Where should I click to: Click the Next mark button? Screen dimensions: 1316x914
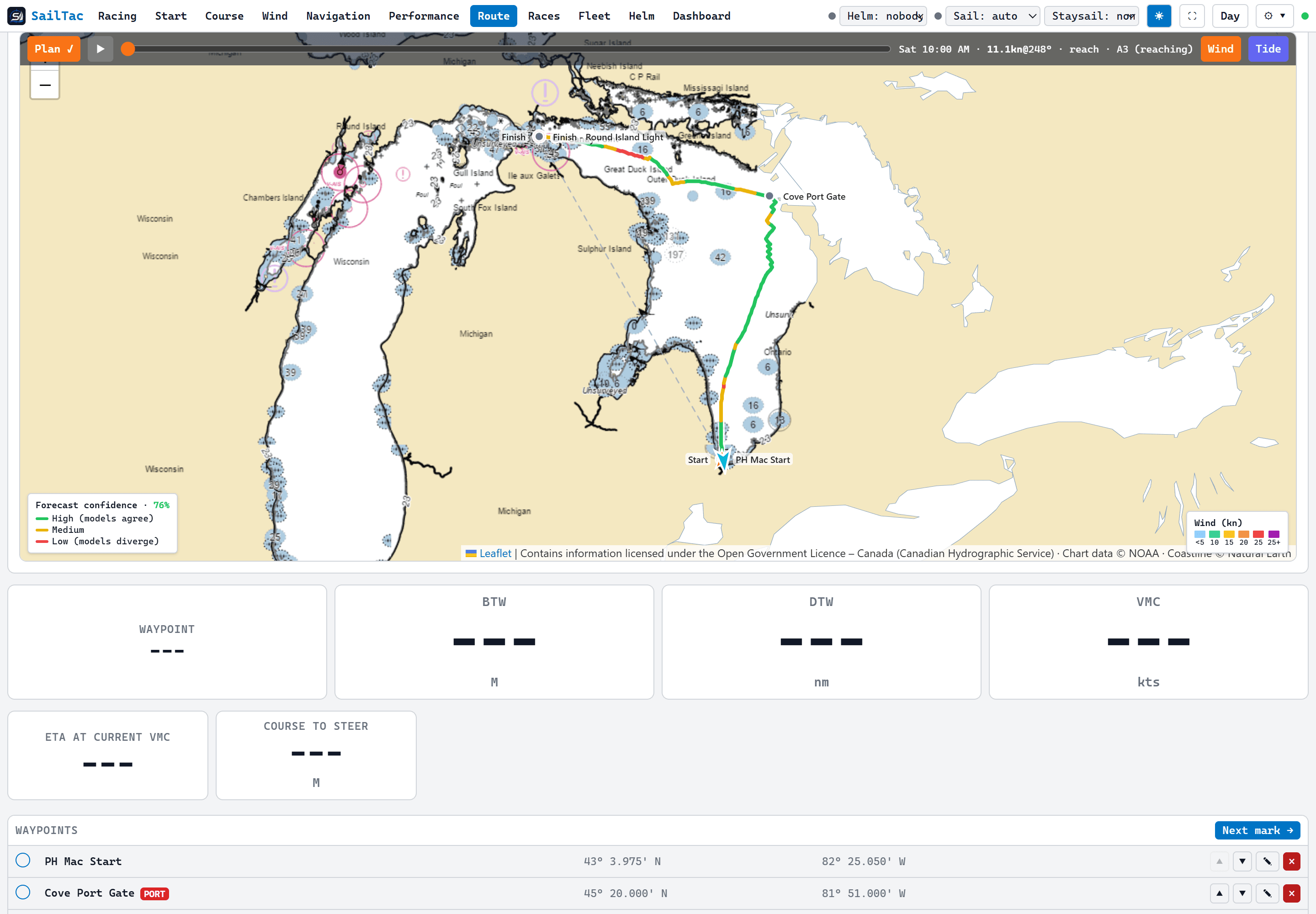[x=1257, y=830]
